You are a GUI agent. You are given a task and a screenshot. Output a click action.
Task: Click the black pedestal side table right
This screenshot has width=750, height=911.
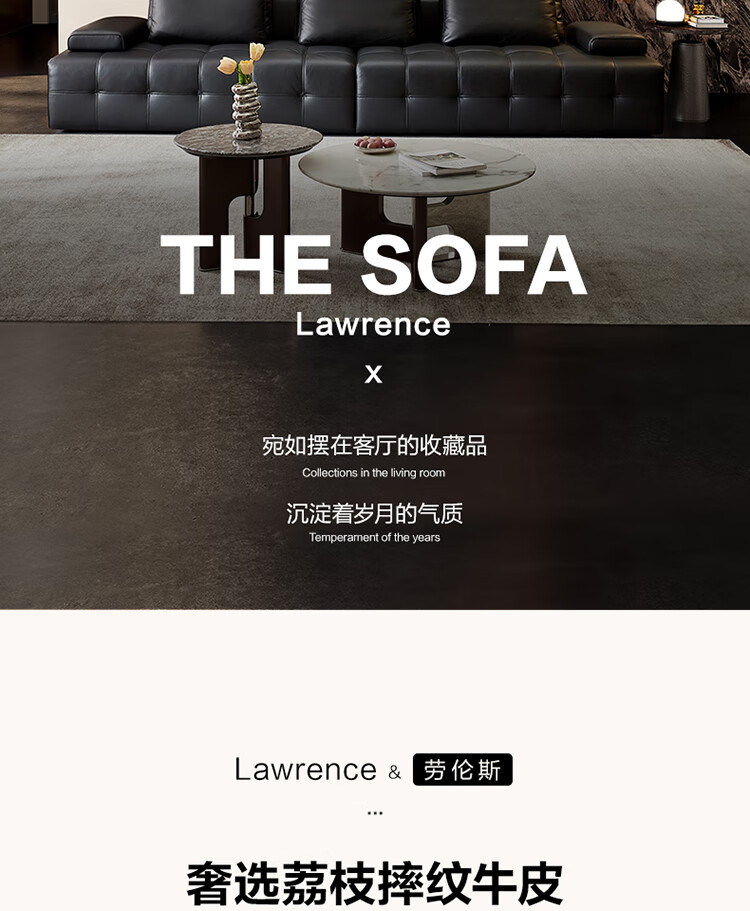click(690, 78)
